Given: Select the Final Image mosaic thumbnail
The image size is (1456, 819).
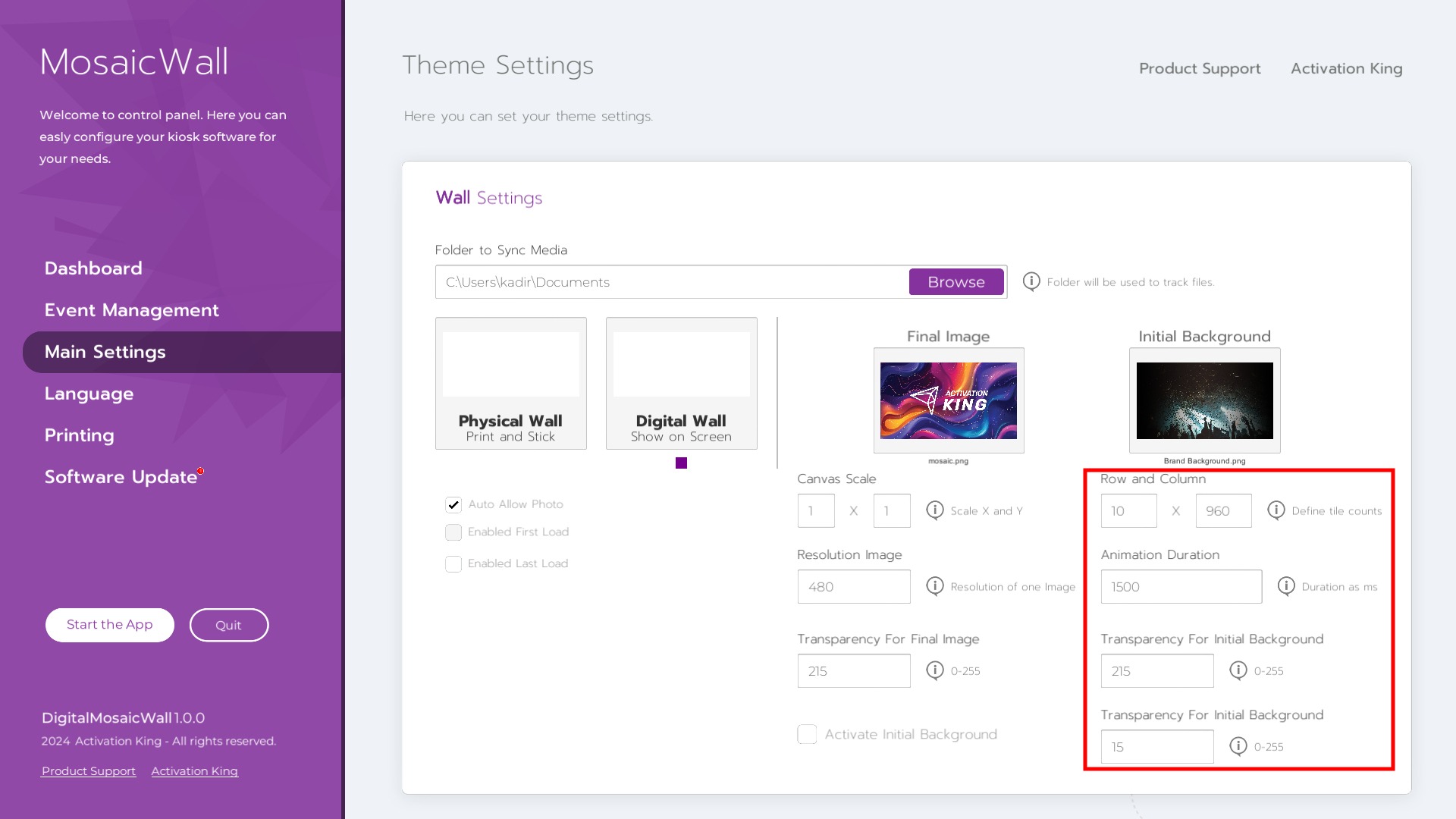Looking at the screenshot, I should pyautogui.click(x=948, y=400).
